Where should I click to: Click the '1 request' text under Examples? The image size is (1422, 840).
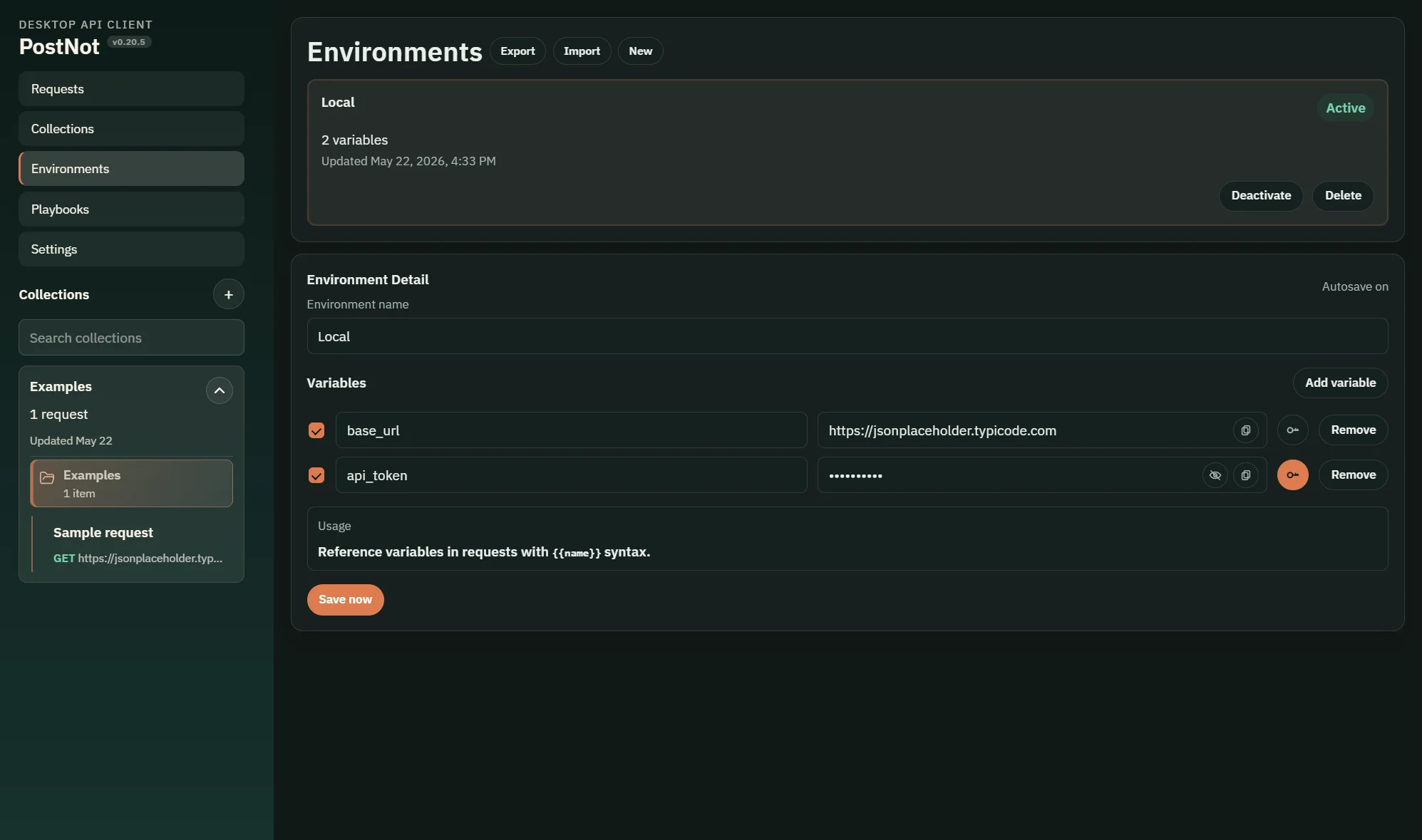pos(58,415)
